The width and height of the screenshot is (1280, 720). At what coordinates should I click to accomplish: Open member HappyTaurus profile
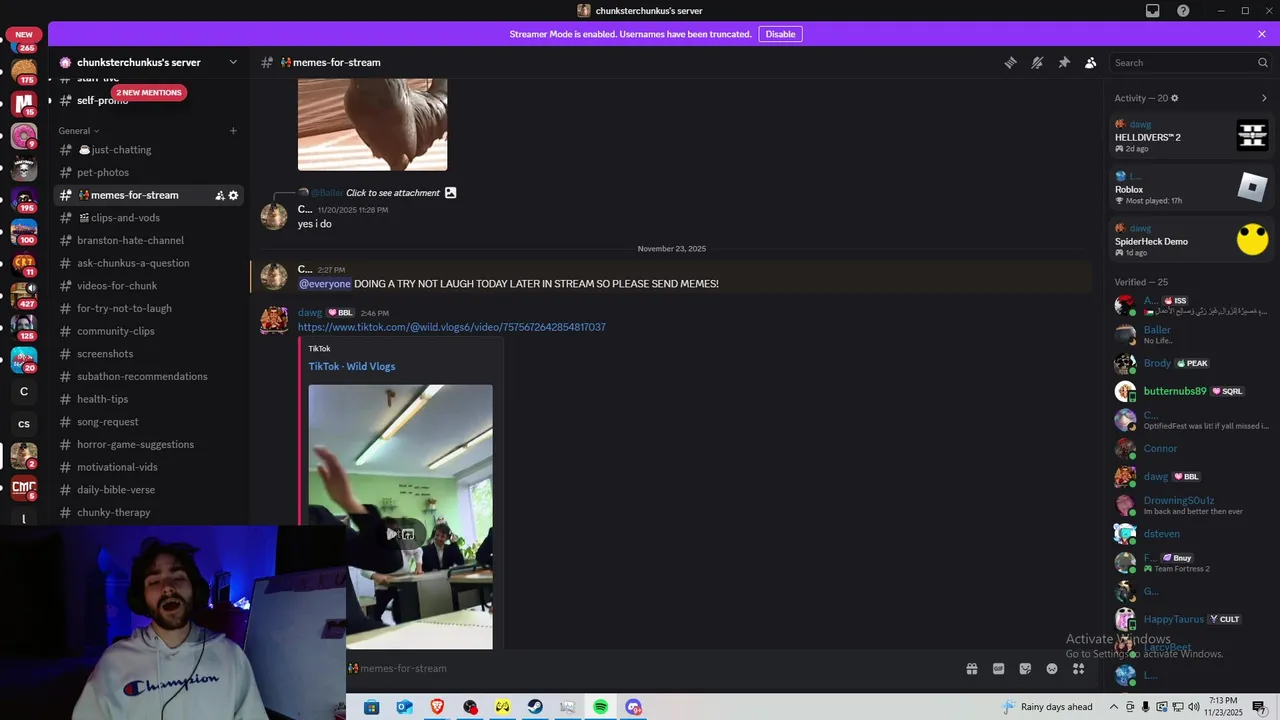pyautogui.click(x=1191, y=619)
